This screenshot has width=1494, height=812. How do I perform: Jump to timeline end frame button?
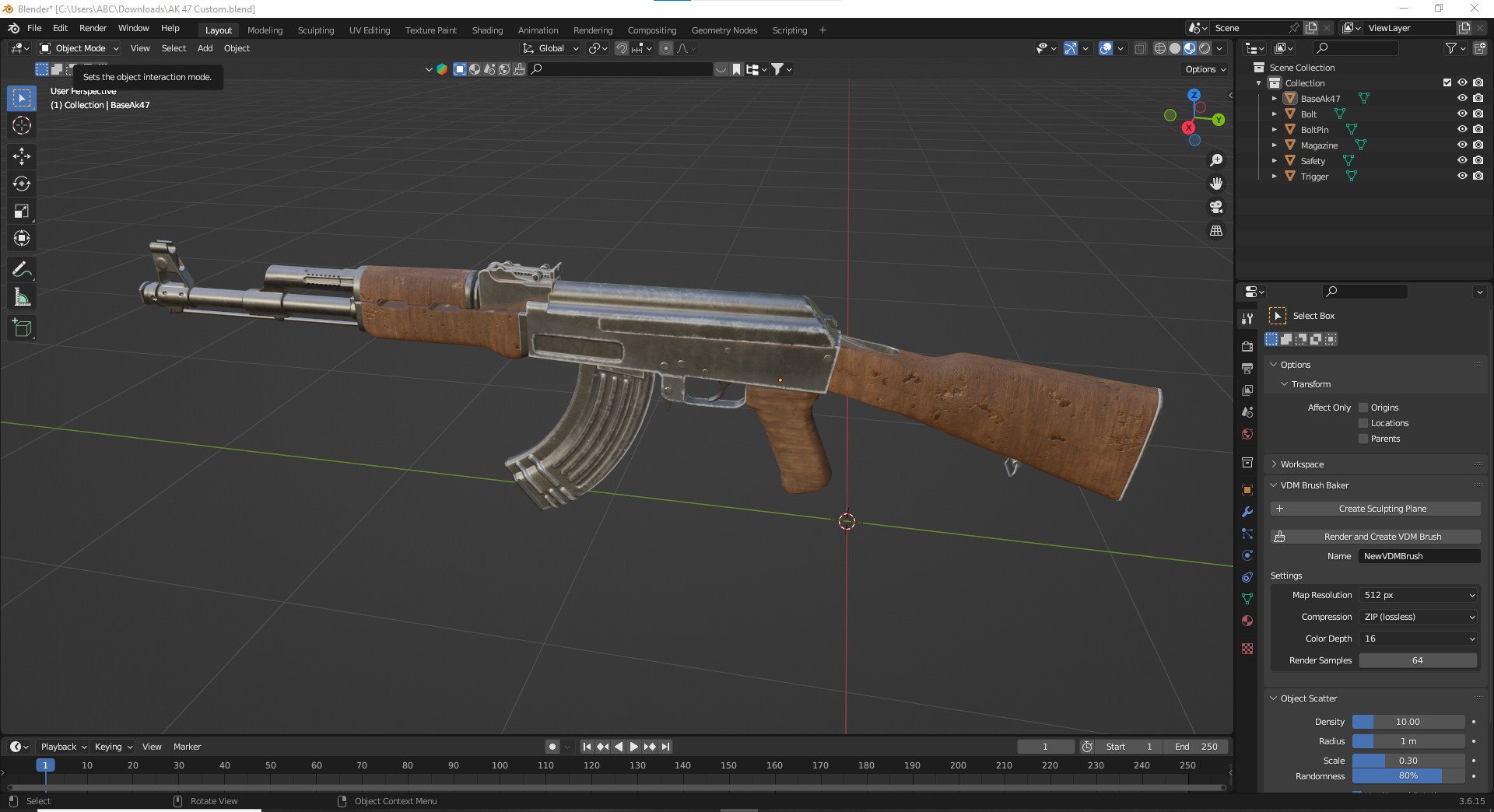[665, 747]
